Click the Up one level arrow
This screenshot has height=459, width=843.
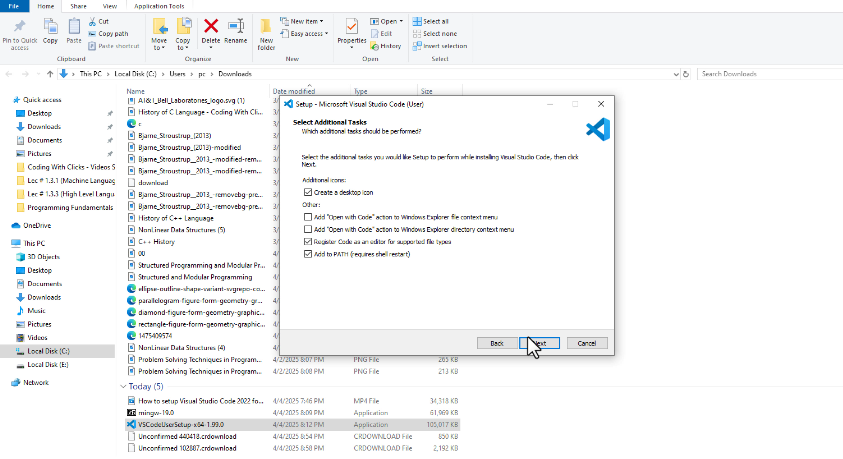[50, 74]
